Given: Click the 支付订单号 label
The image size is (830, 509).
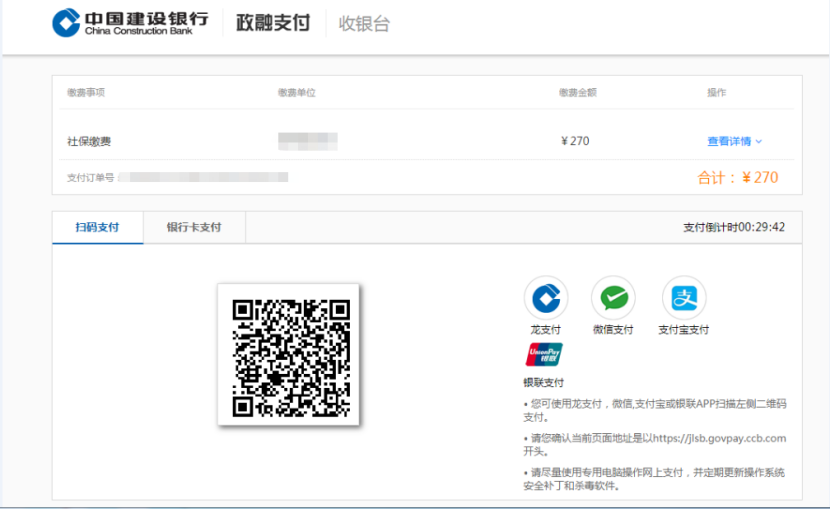Looking at the screenshot, I should pyautogui.click(x=91, y=178).
